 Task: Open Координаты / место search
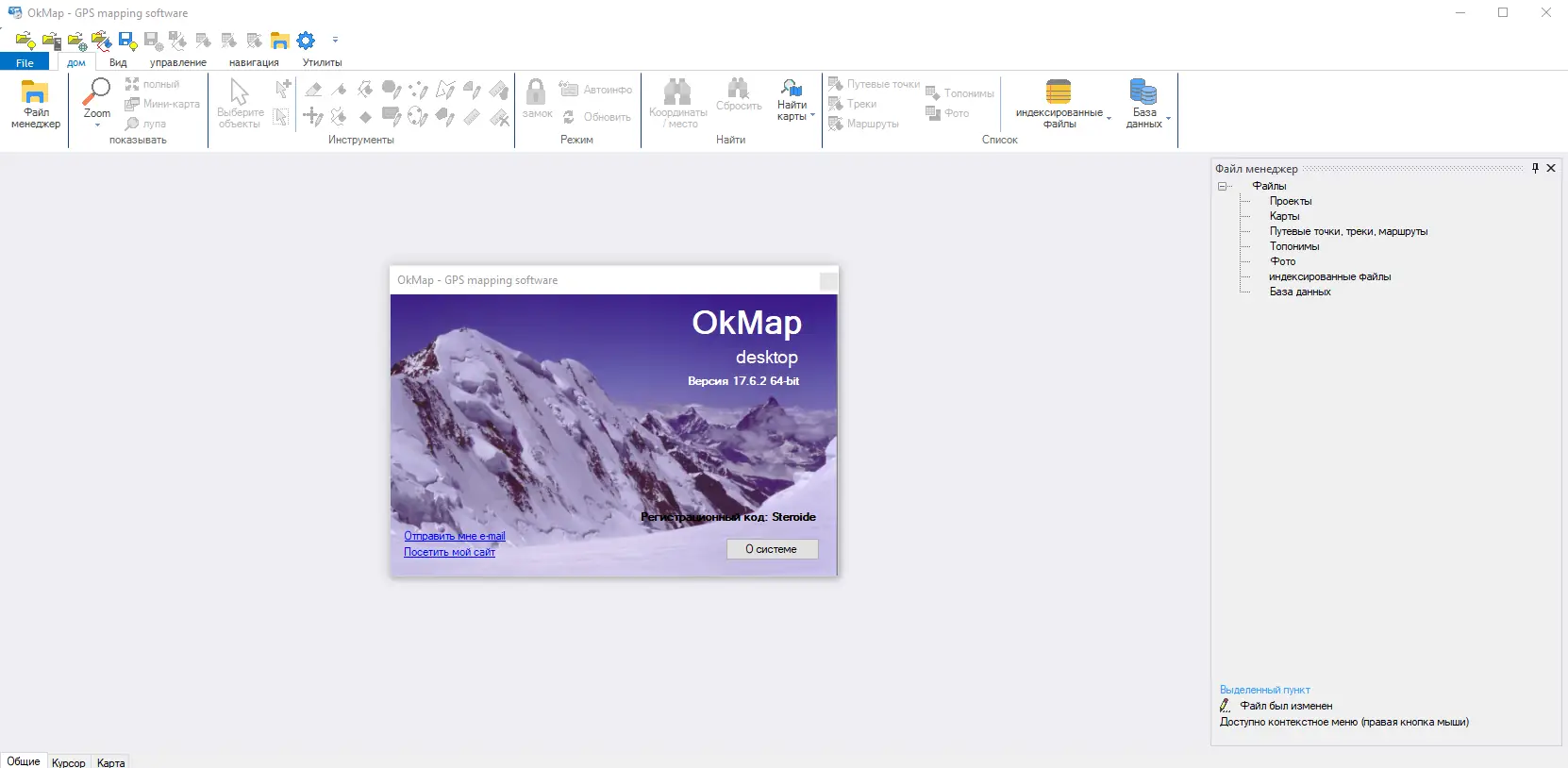click(x=677, y=104)
